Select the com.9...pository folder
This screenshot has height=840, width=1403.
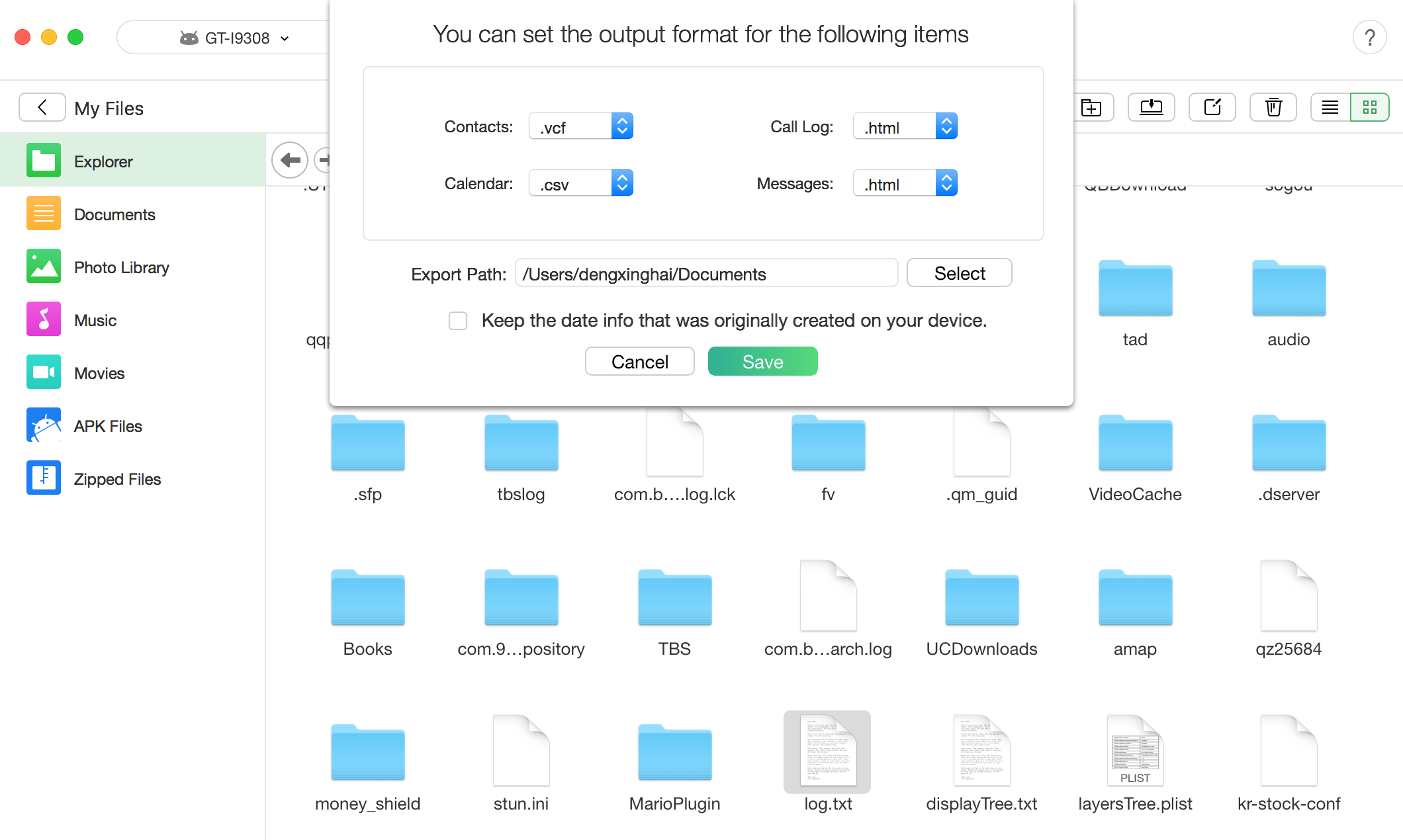[521, 598]
